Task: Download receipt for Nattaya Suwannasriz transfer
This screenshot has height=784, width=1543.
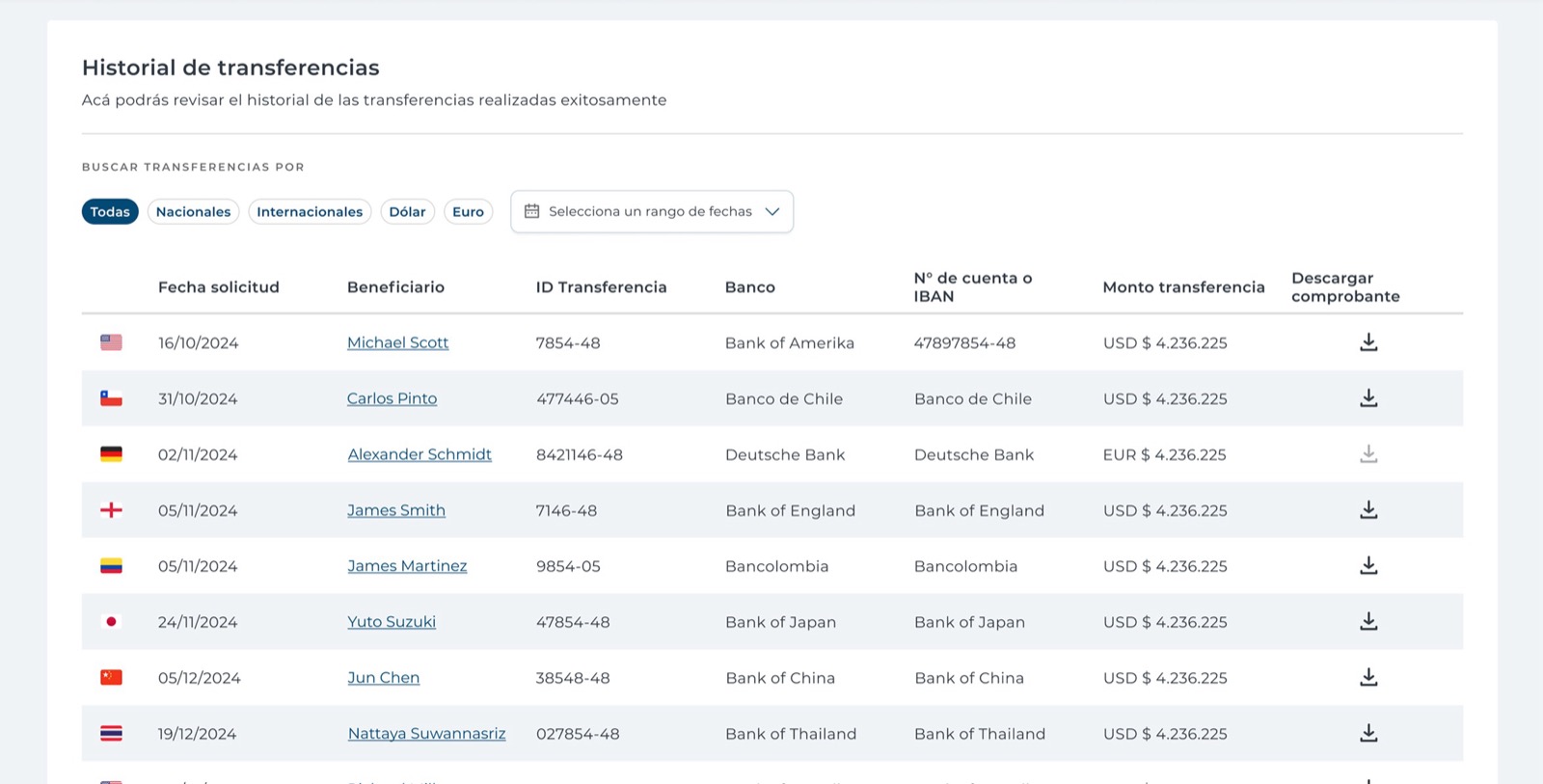Action: pyautogui.click(x=1368, y=734)
